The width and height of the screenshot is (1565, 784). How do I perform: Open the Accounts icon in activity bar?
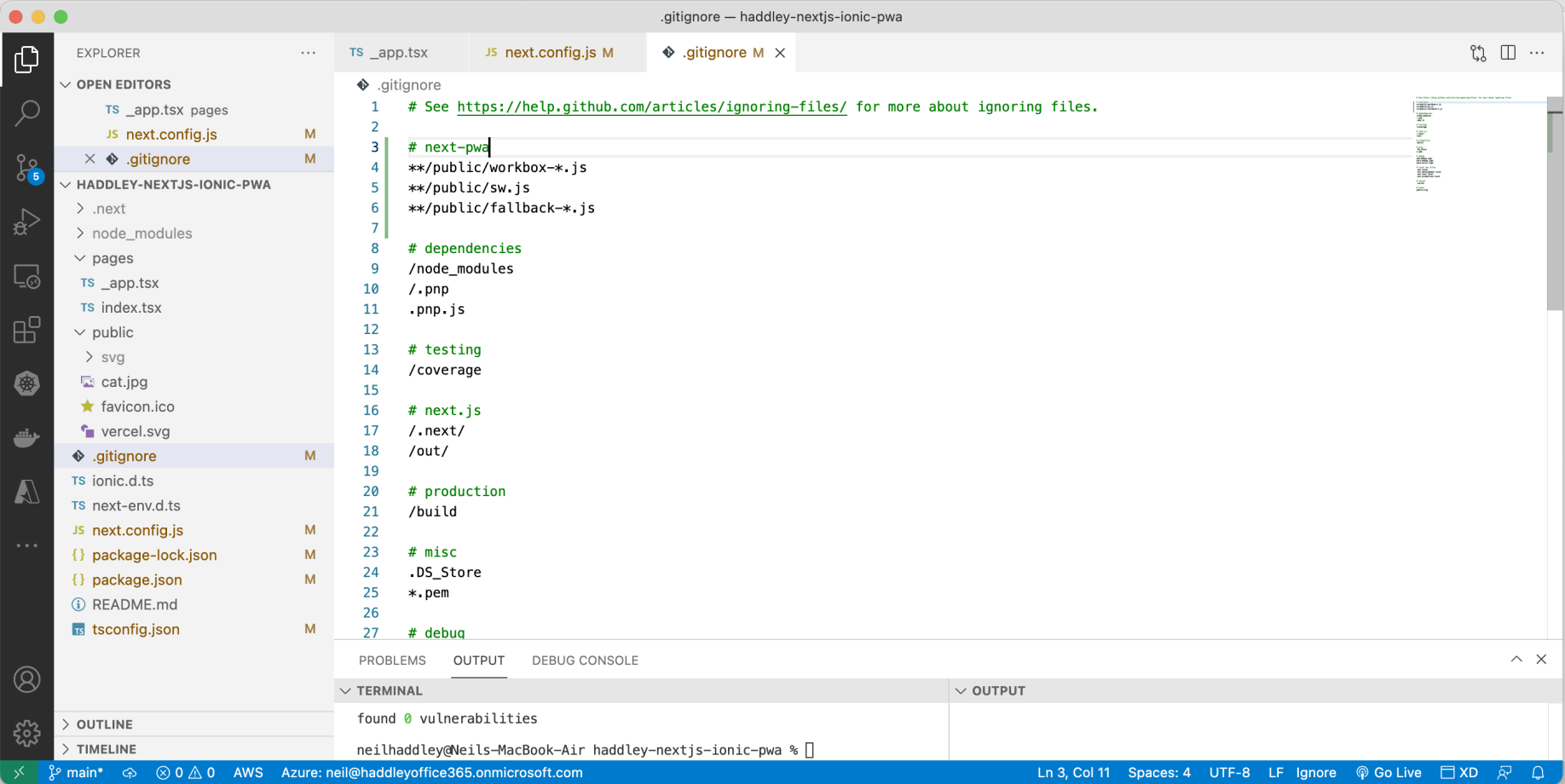[27, 680]
